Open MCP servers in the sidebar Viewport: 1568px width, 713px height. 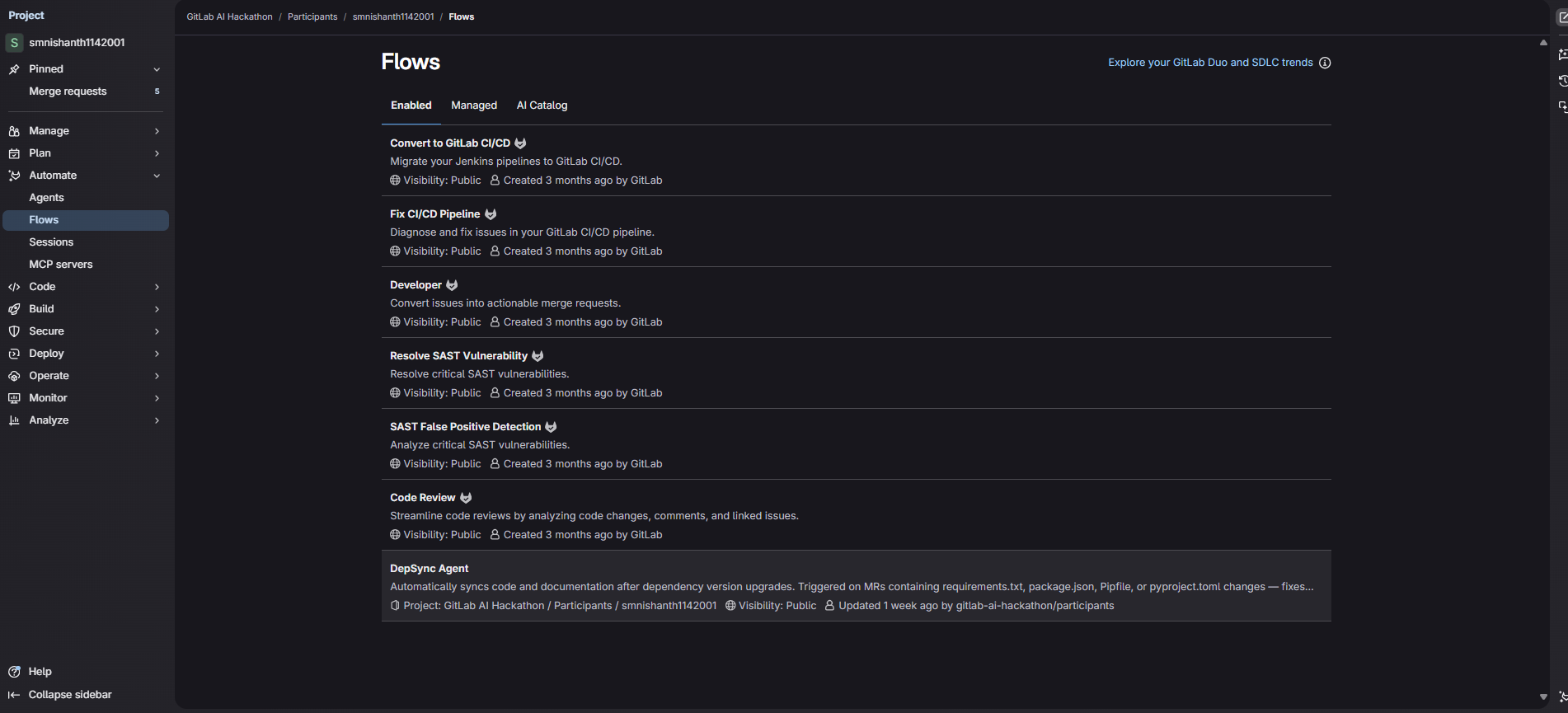pyautogui.click(x=86, y=265)
